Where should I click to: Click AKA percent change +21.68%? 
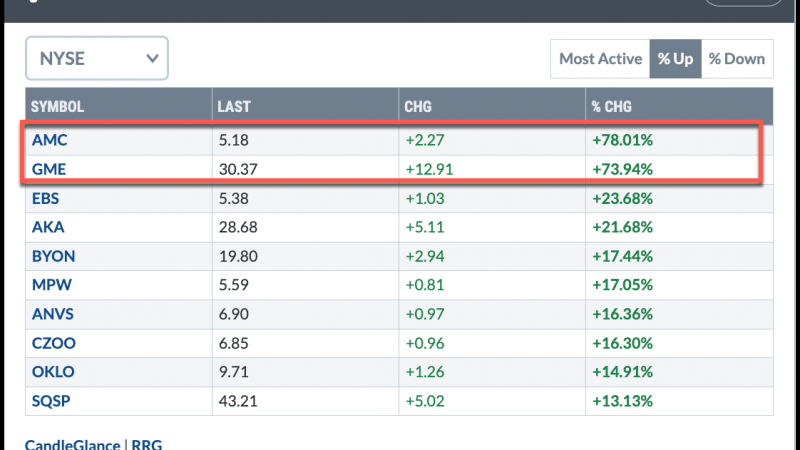tap(622, 227)
